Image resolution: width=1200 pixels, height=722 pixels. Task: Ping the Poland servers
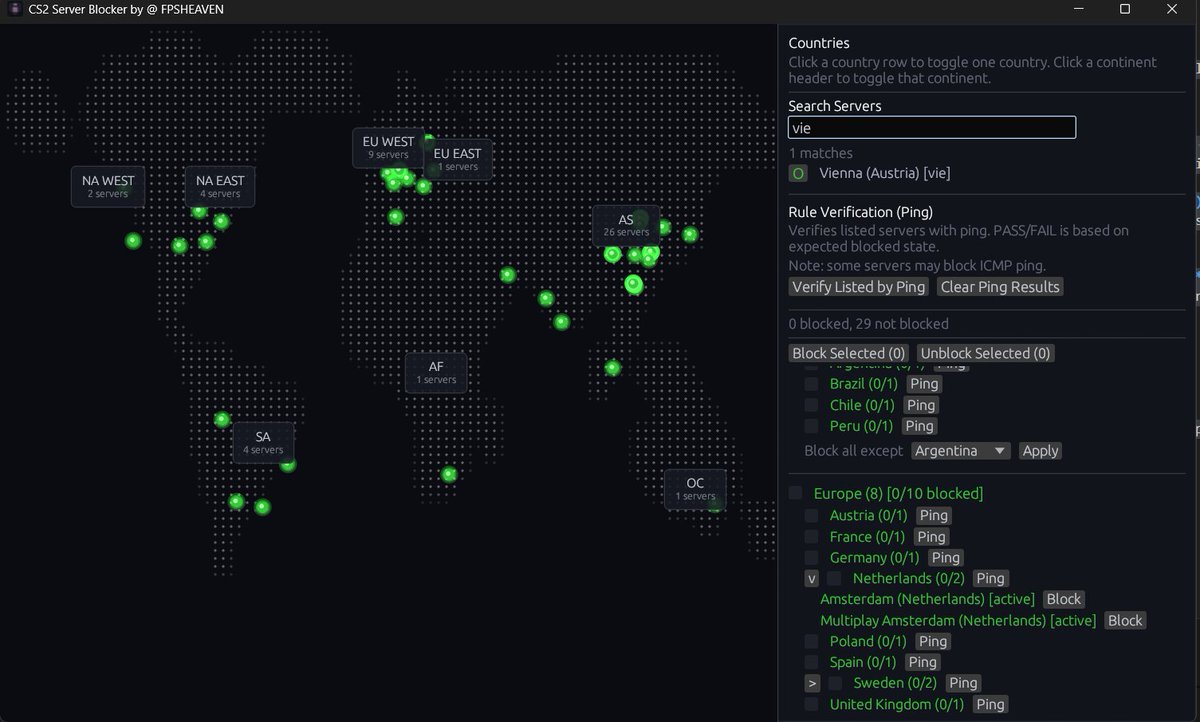point(933,642)
